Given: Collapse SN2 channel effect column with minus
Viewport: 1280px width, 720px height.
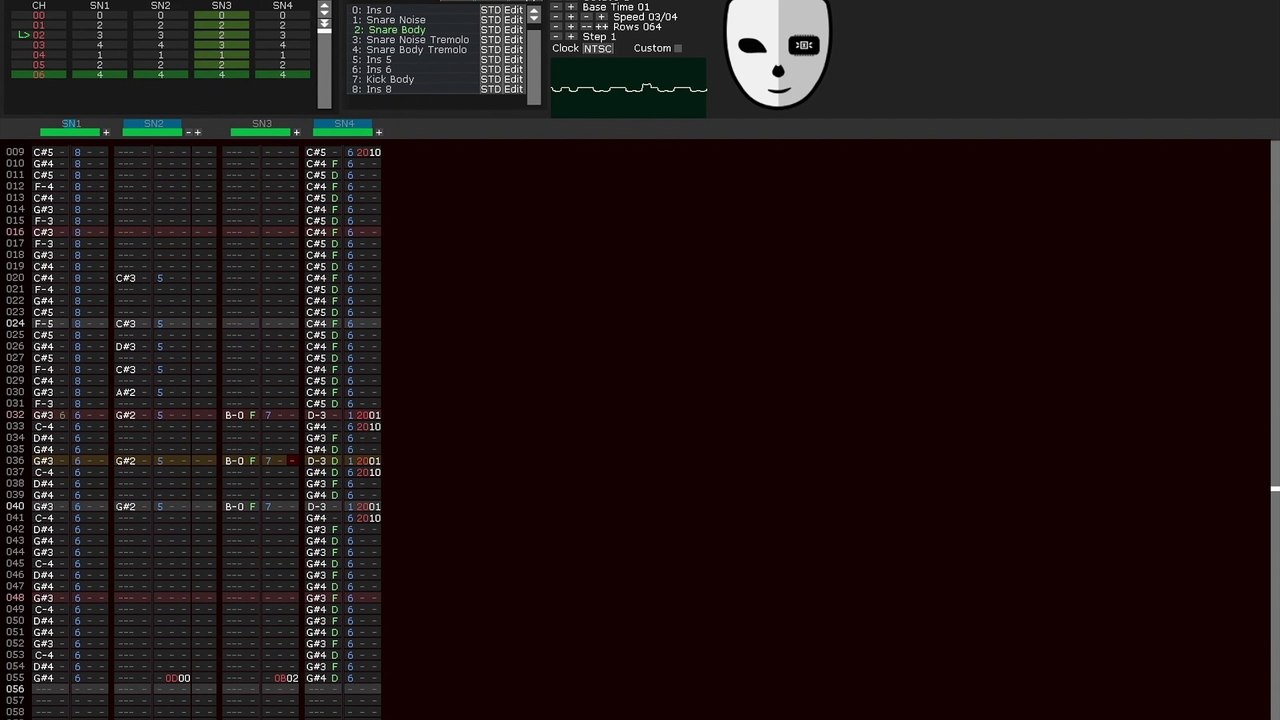Looking at the screenshot, I should coord(188,132).
